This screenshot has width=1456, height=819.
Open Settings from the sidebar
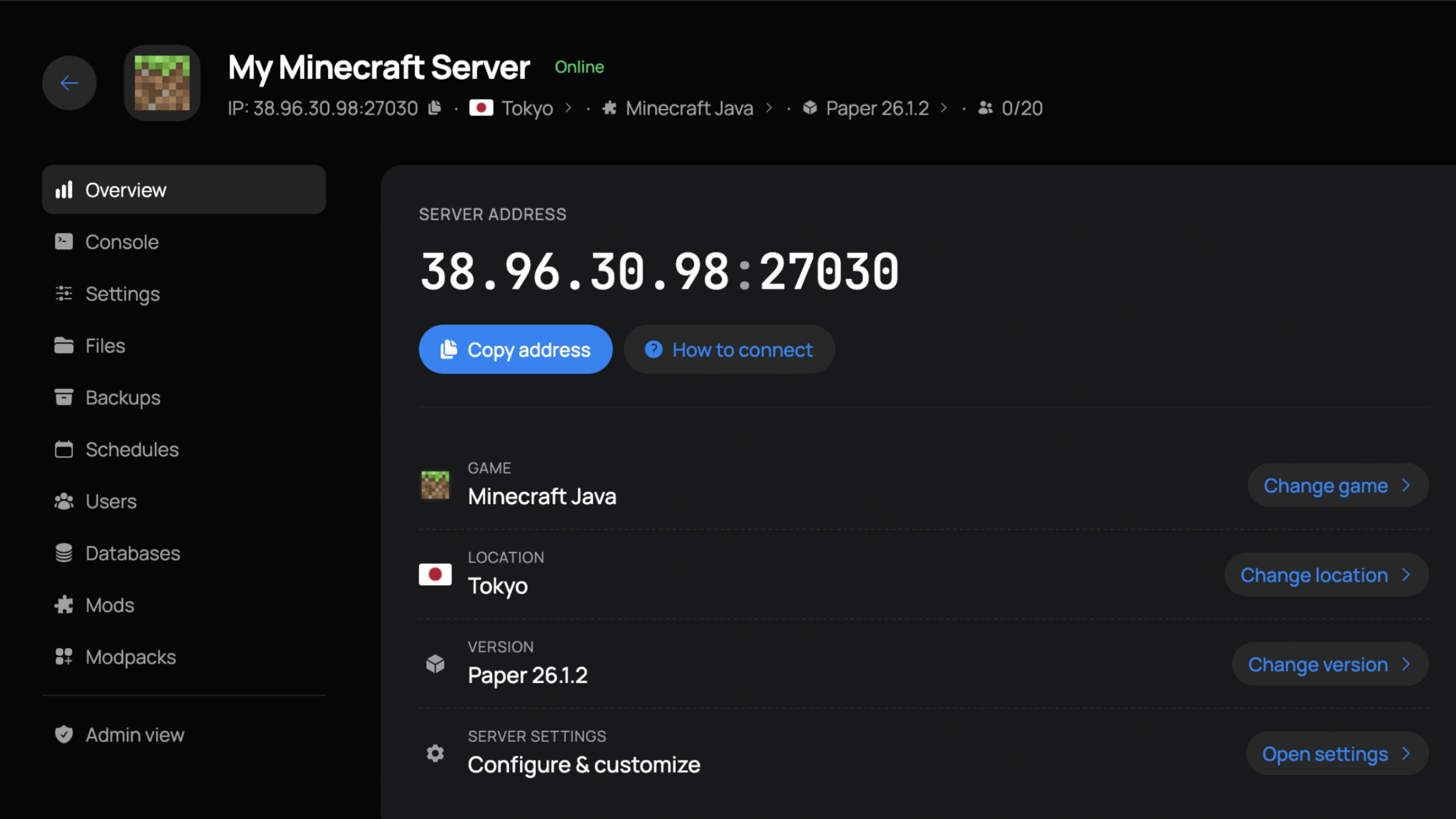point(184,293)
